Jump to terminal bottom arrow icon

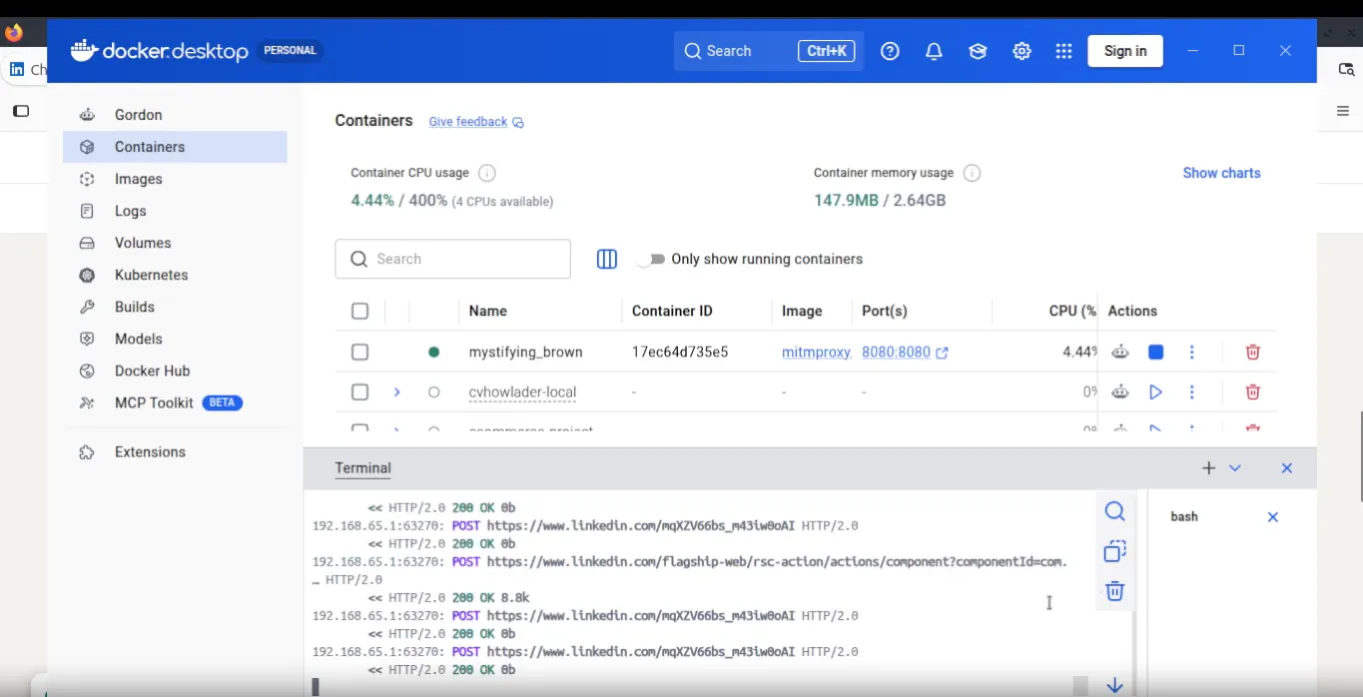point(1115,686)
